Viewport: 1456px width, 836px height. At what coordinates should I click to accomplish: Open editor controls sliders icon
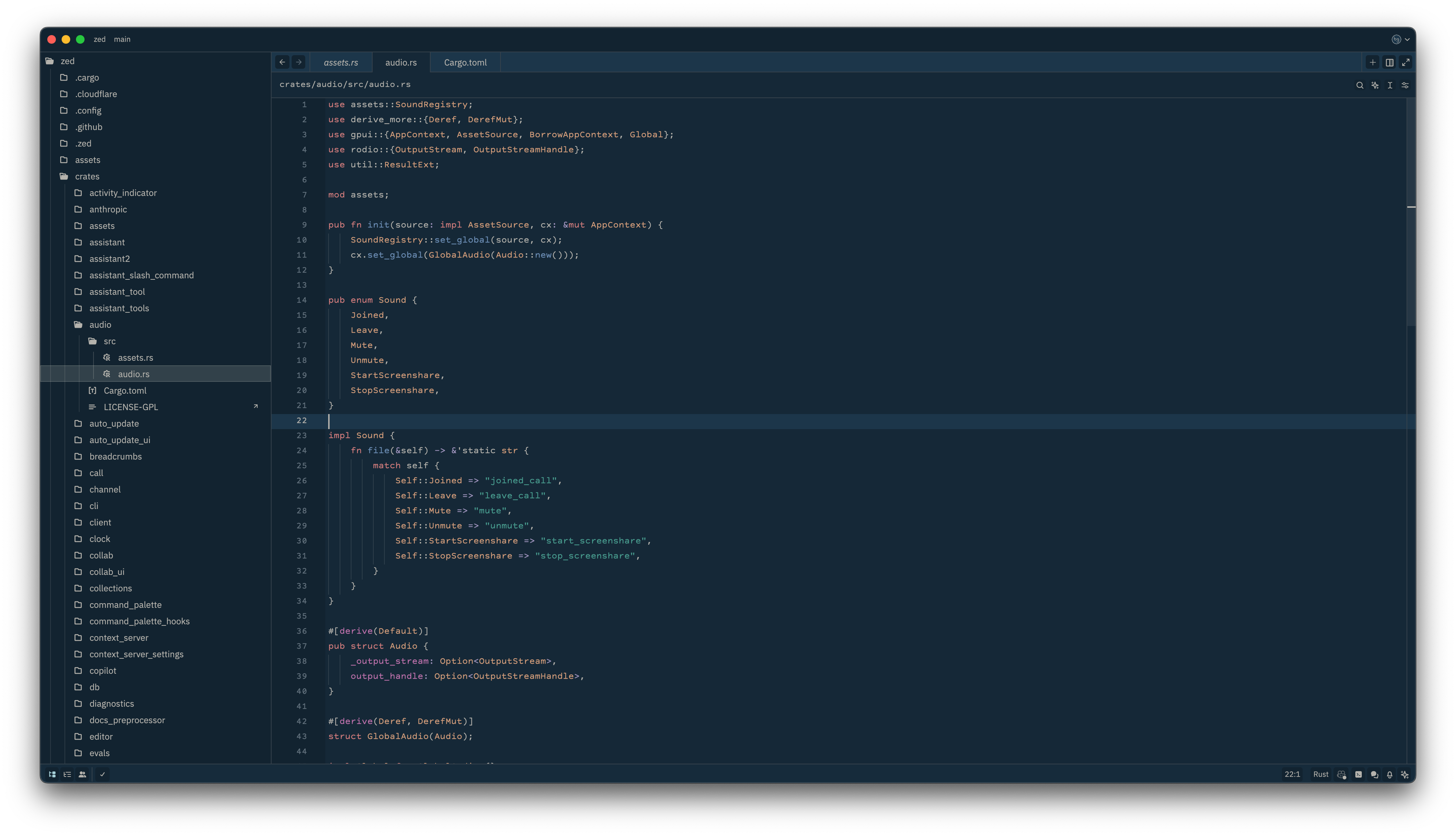[1405, 85]
